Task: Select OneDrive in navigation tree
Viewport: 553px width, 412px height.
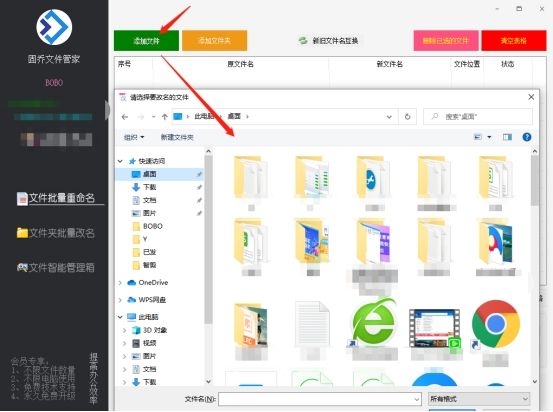Action: pos(153,283)
